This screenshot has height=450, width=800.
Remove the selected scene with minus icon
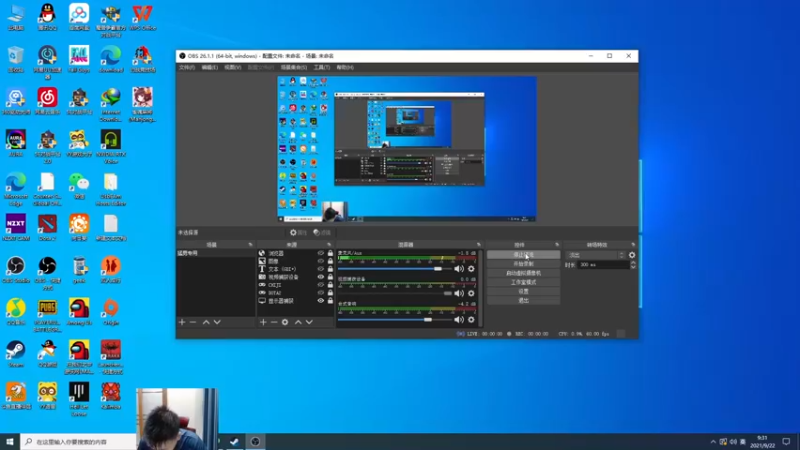click(193, 322)
